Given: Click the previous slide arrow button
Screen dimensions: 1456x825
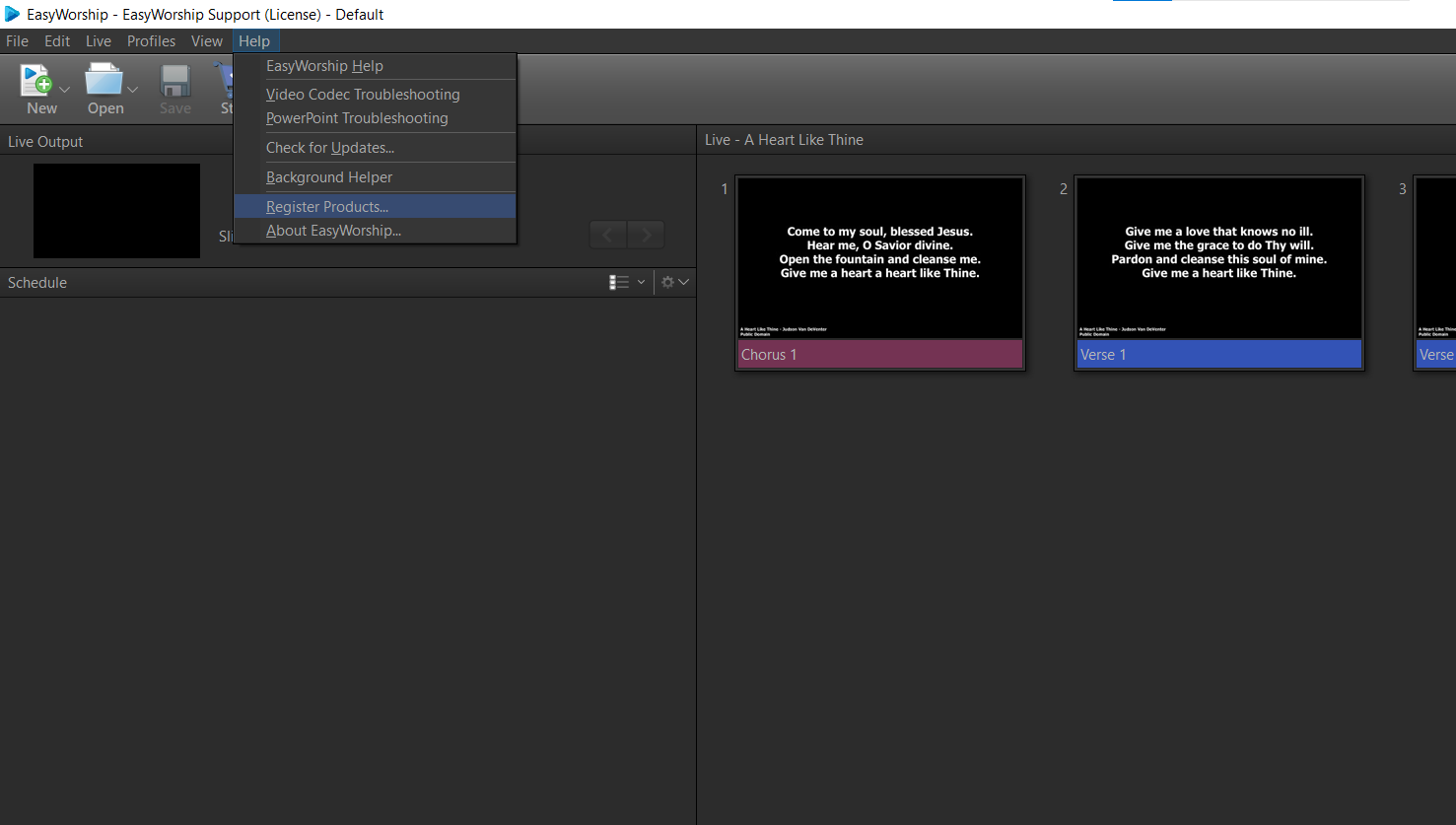Looking at the screenshot, I should tap(608, 235).
